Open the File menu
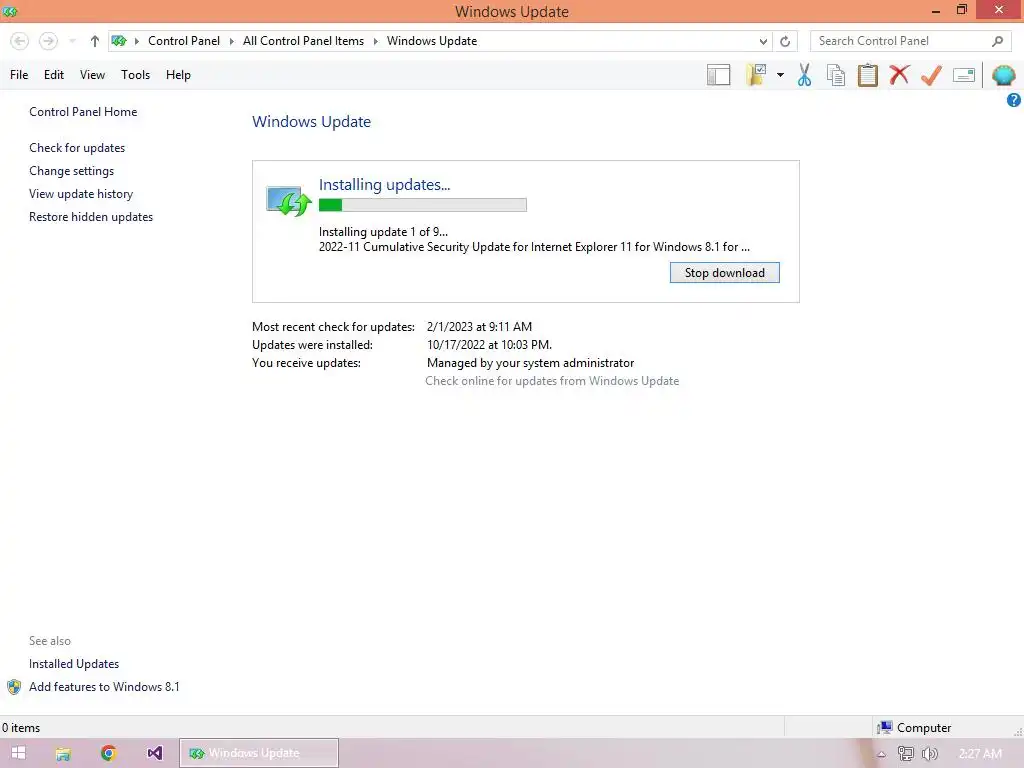Image resolution: width=1024 pixels, height=768 pixels. point(19,75)
